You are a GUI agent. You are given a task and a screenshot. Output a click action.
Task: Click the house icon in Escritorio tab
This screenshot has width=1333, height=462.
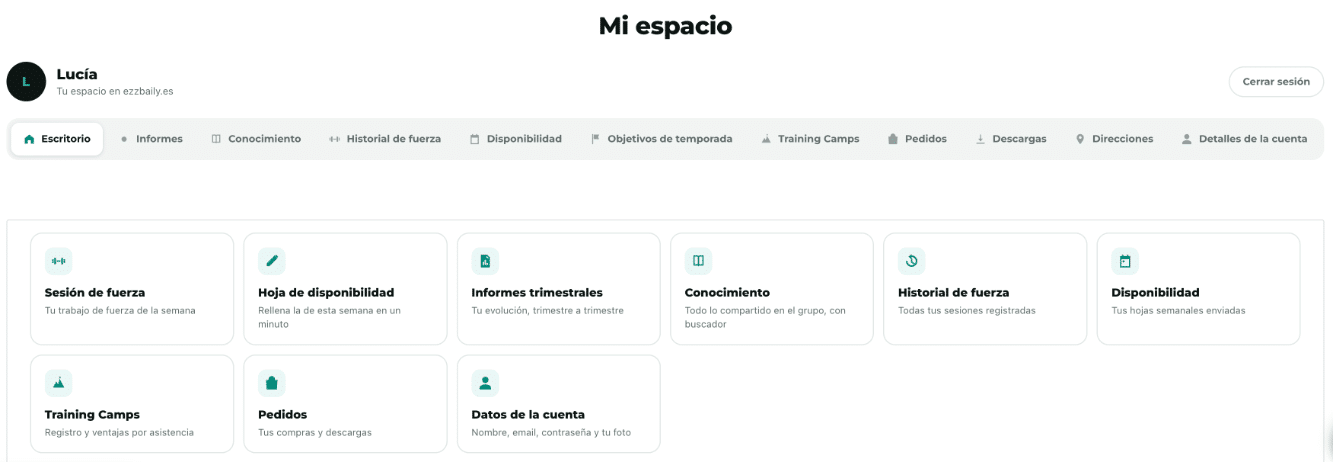point(29,139)
